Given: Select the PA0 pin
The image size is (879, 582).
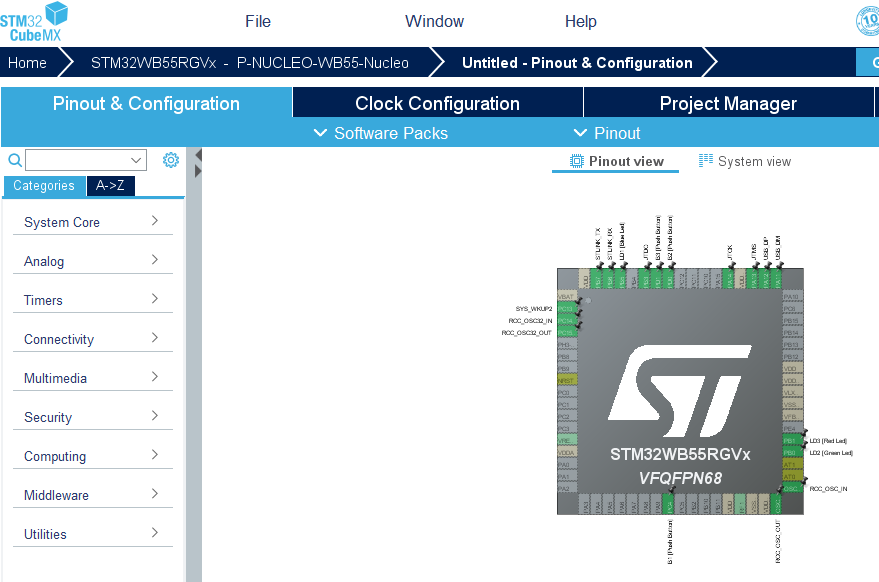Looking at the screenshot, I should pos(567,465).
